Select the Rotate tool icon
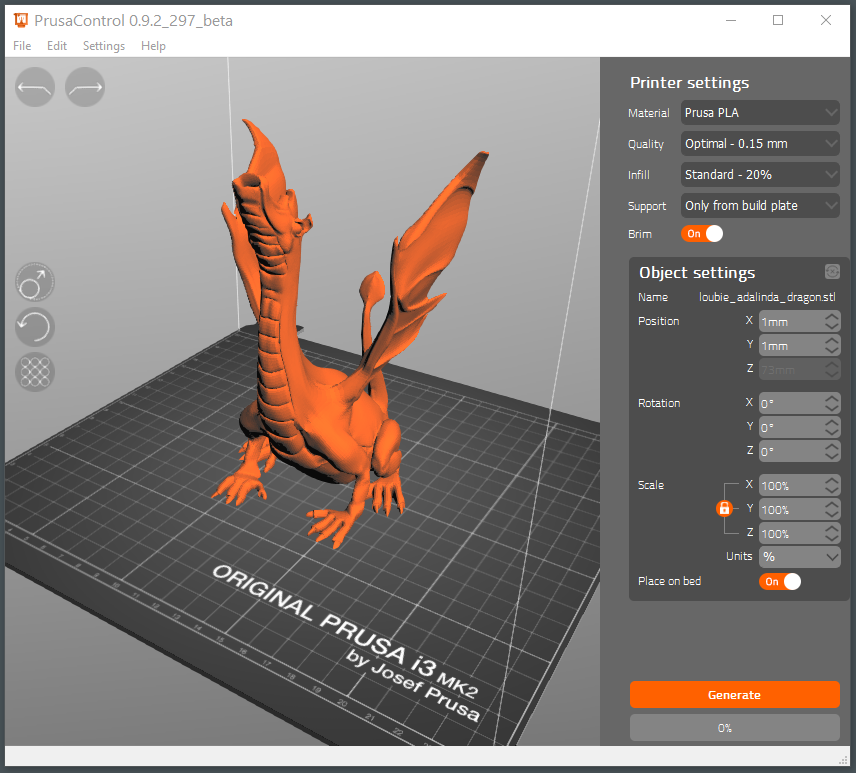Viewport: 856px width, 773px height. 35,327
